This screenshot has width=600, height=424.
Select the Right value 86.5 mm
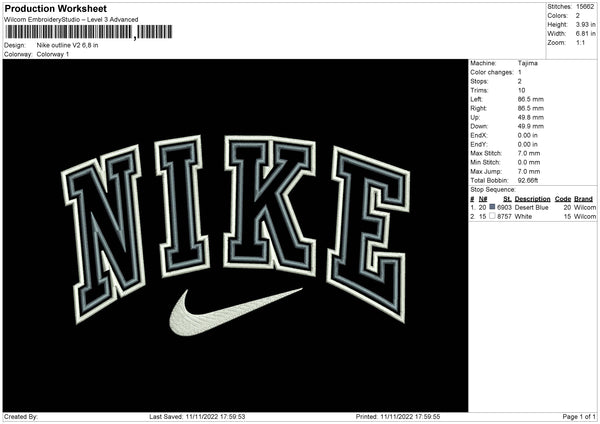(531, 108)
